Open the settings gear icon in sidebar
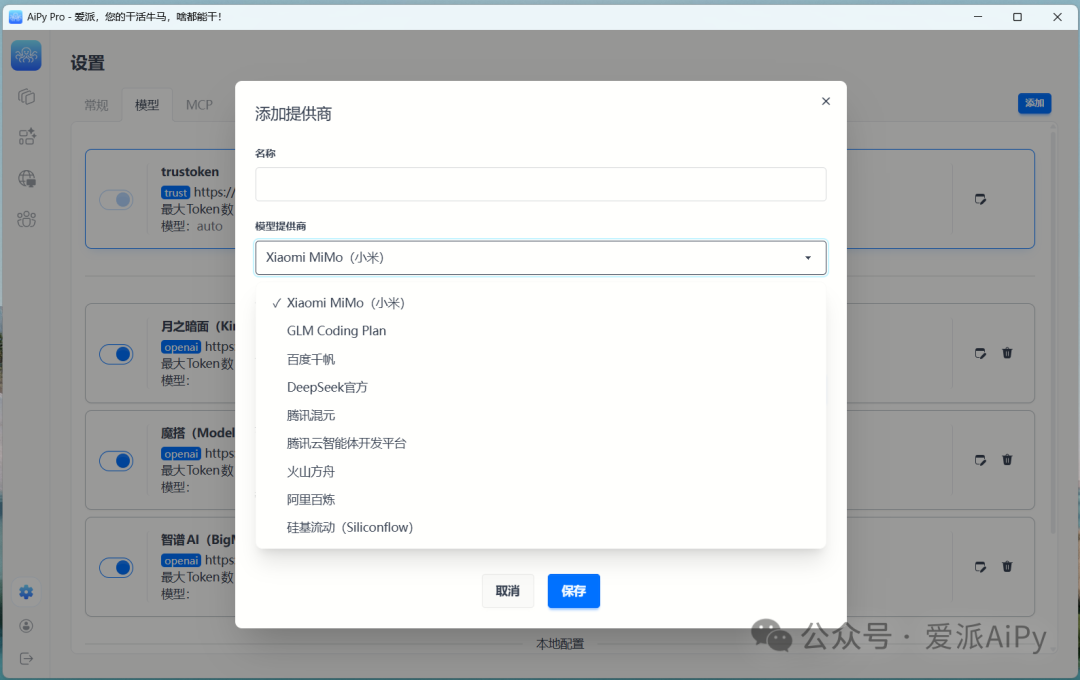This screenshot has width=1080, height=680. tap(26, 592)
